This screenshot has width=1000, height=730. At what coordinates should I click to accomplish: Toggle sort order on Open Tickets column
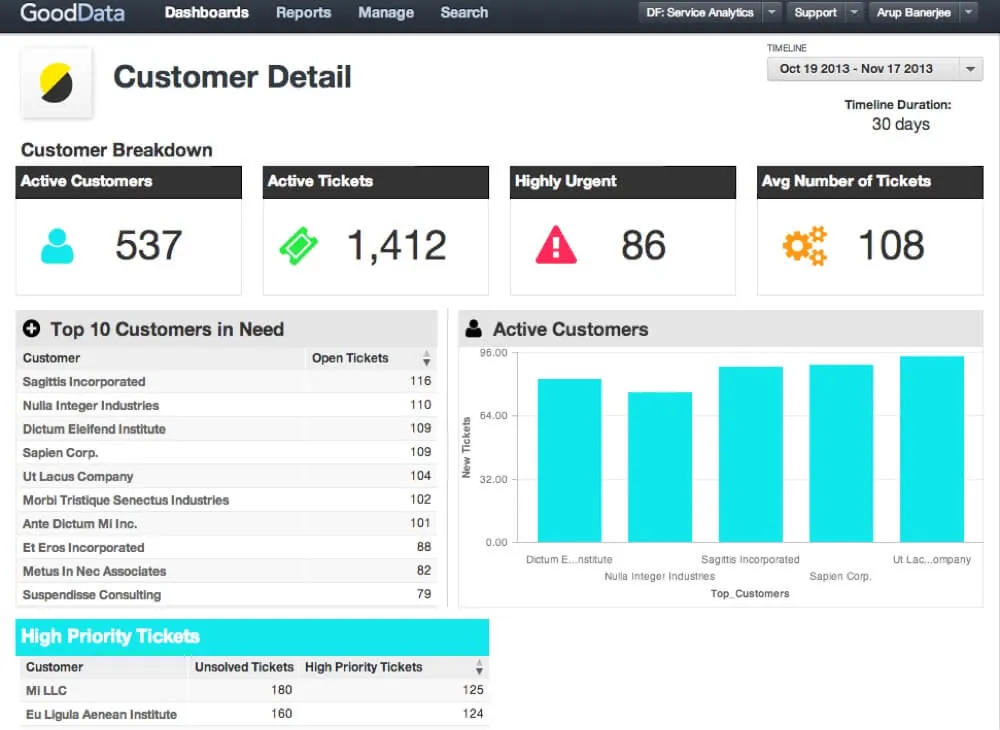(427, 358)
